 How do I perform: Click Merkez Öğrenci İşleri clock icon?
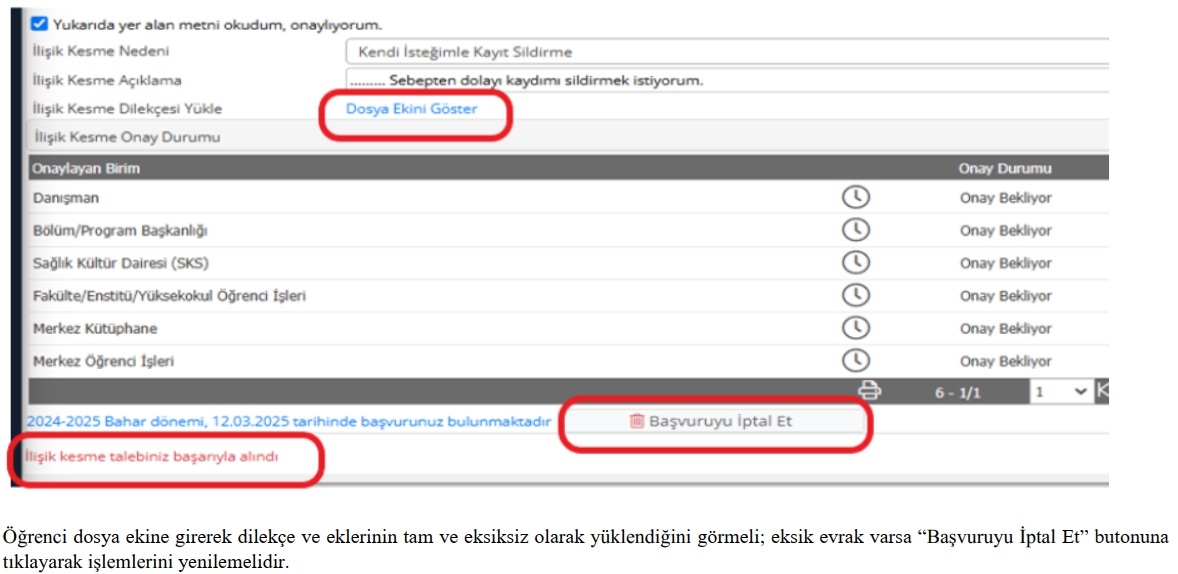coord(855,360)
